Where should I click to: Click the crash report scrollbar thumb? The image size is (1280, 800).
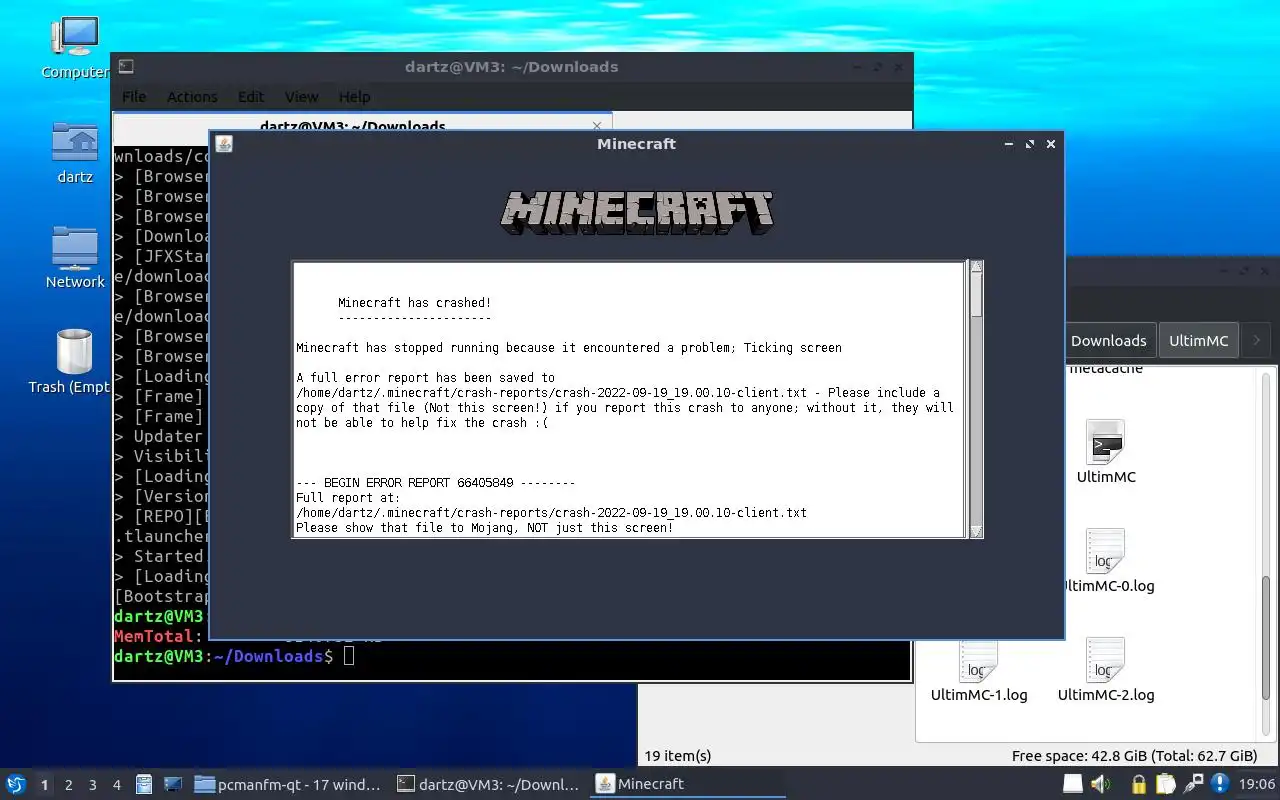pyautogui.click(x=977, y=296)
